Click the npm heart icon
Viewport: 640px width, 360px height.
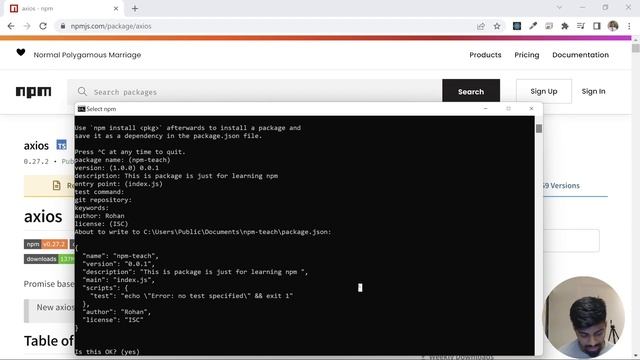(x=21, y=52)
